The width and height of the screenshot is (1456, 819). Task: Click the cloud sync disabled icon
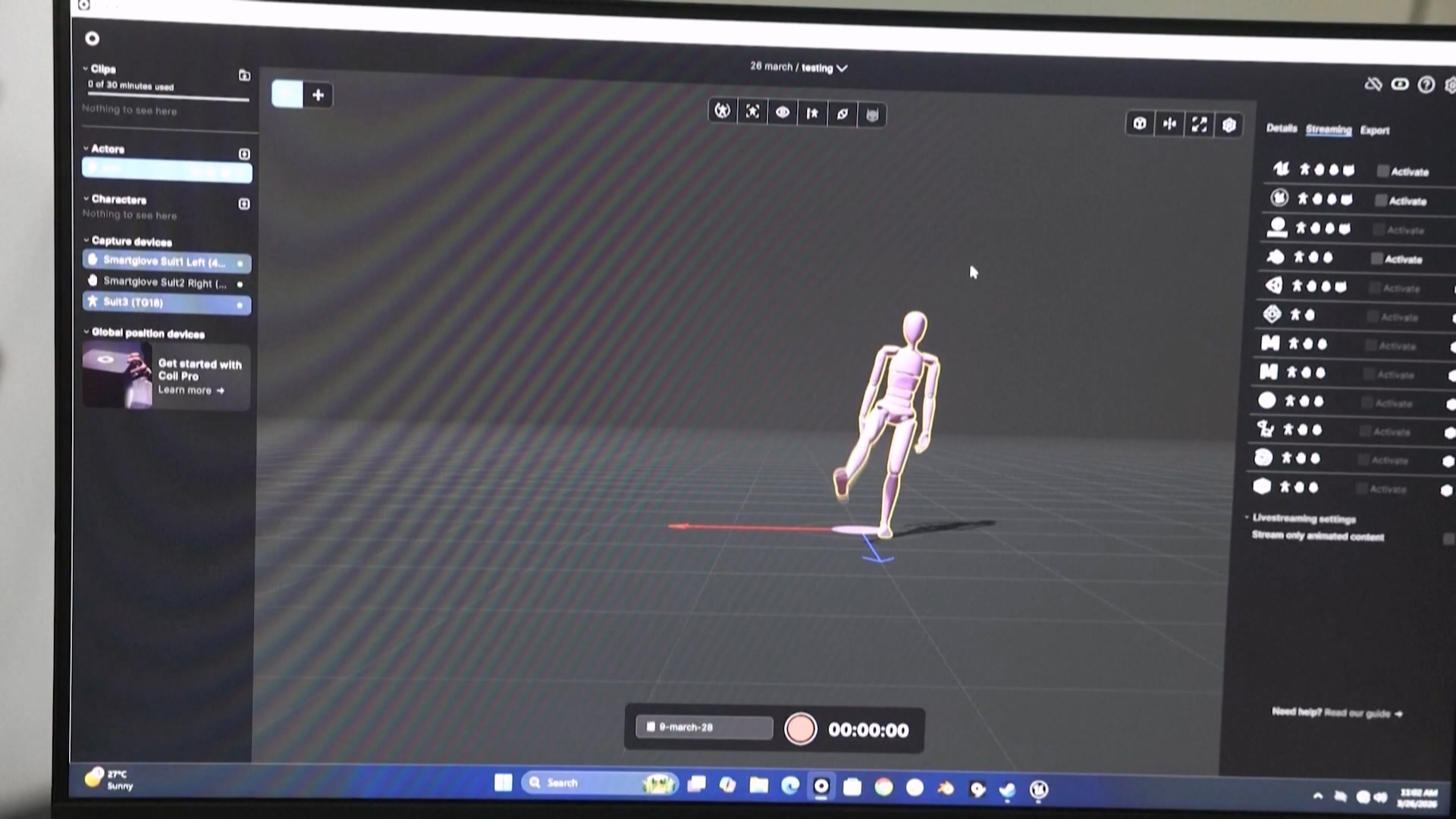point(1373,84)
